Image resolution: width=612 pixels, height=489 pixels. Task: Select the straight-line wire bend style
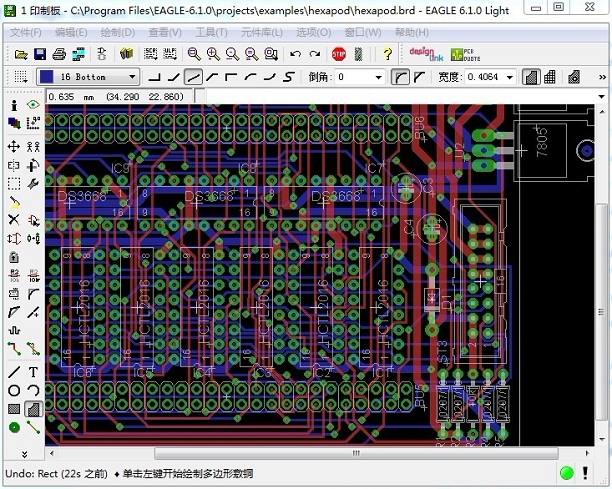(x=193, y=77)
